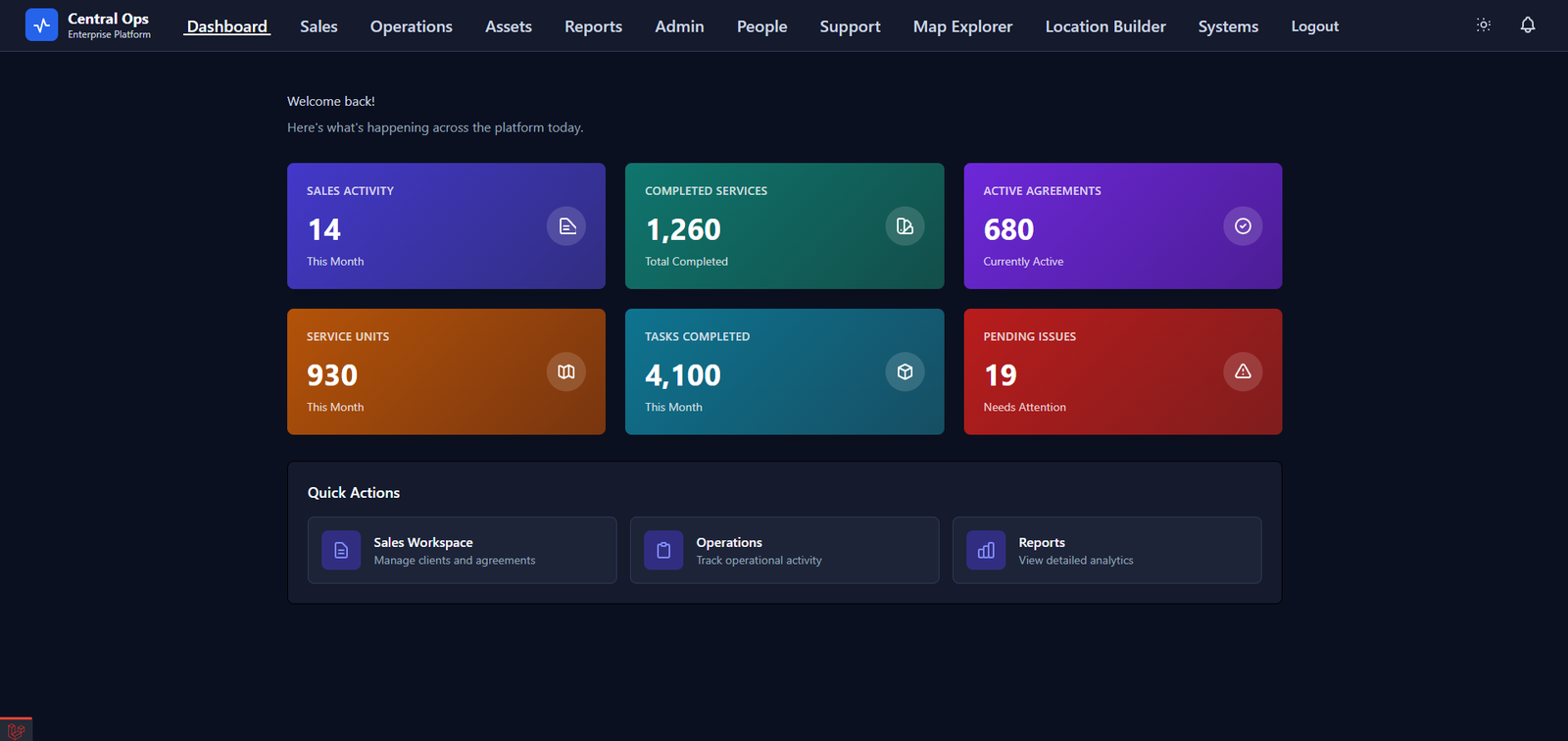1568x741 pixels.
Task: Open the Reports quick action card
Action: point(1106,550)
